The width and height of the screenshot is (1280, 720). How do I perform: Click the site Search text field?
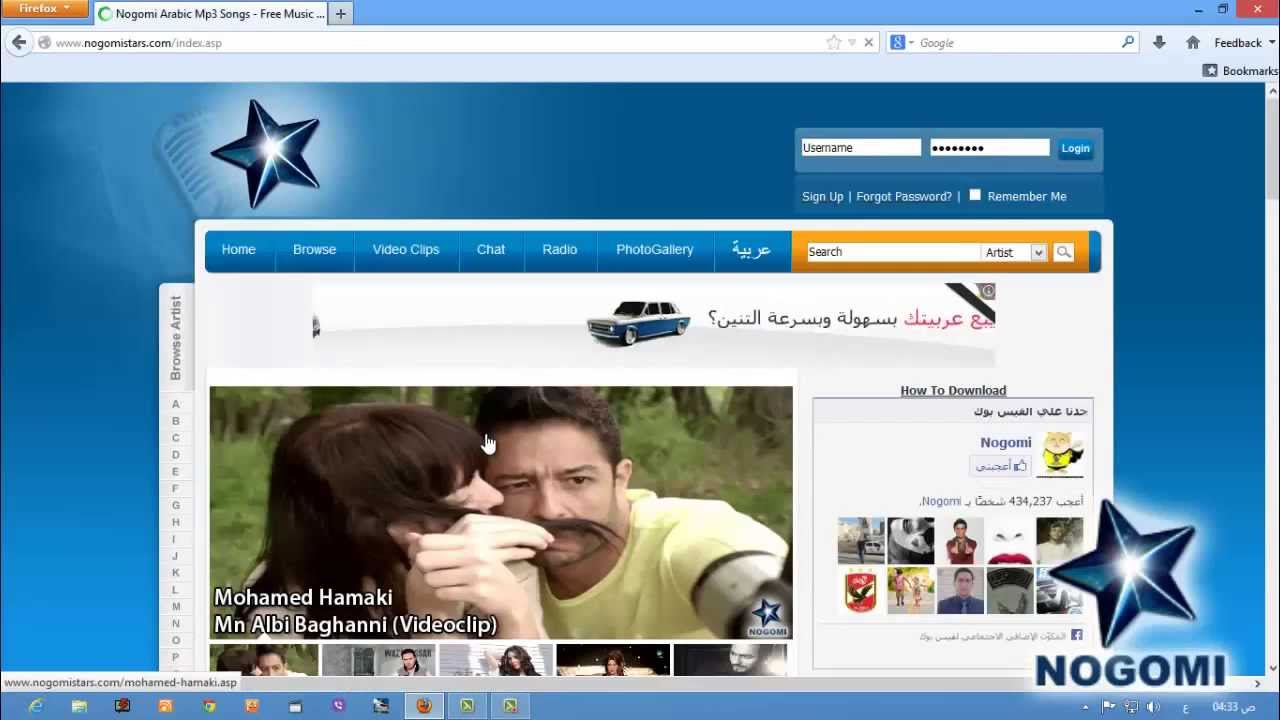pos(893,252)
